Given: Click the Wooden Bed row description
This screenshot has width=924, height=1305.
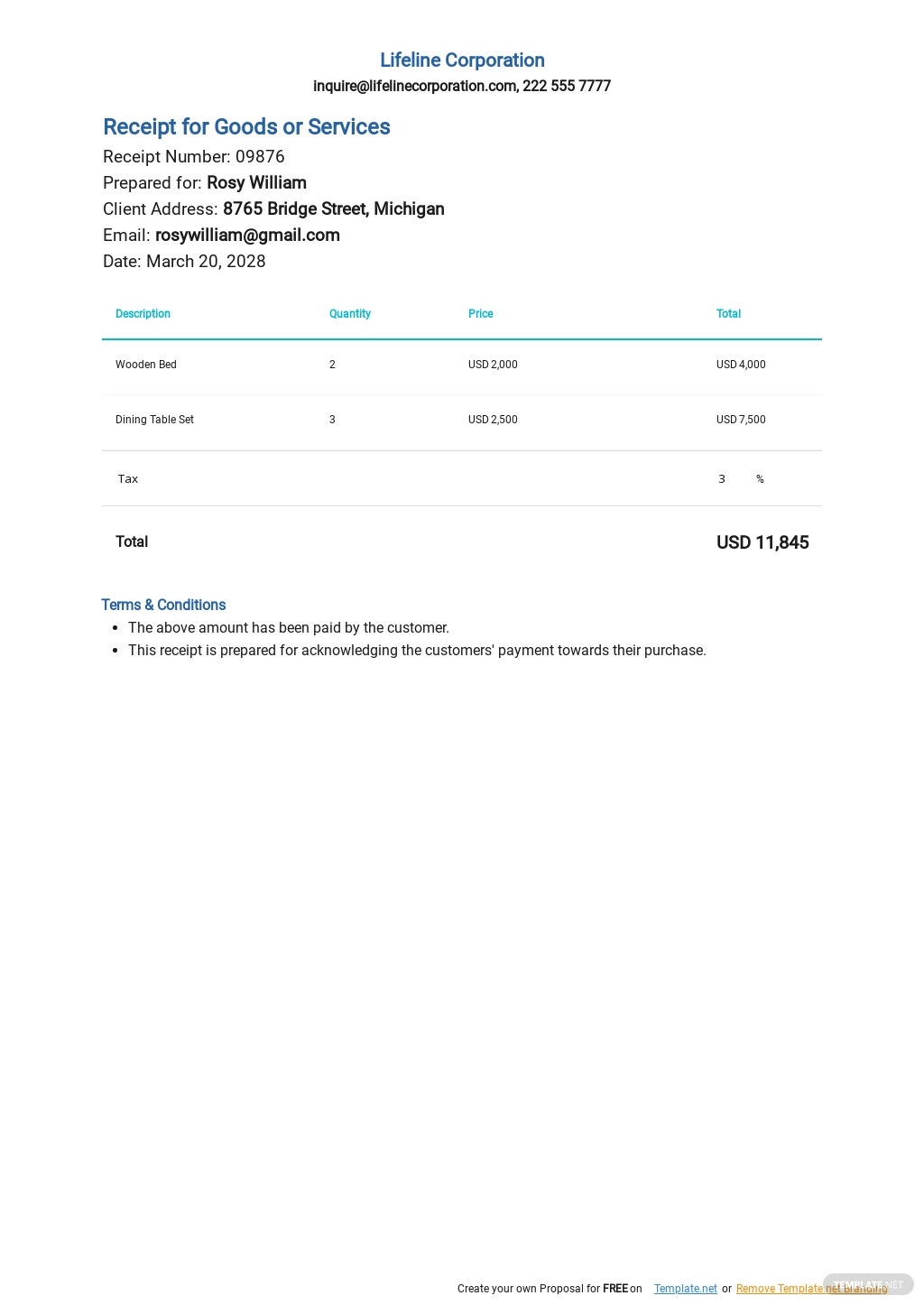Looking at the screenshot, I should pyautogui.click(x=146, y=365).
